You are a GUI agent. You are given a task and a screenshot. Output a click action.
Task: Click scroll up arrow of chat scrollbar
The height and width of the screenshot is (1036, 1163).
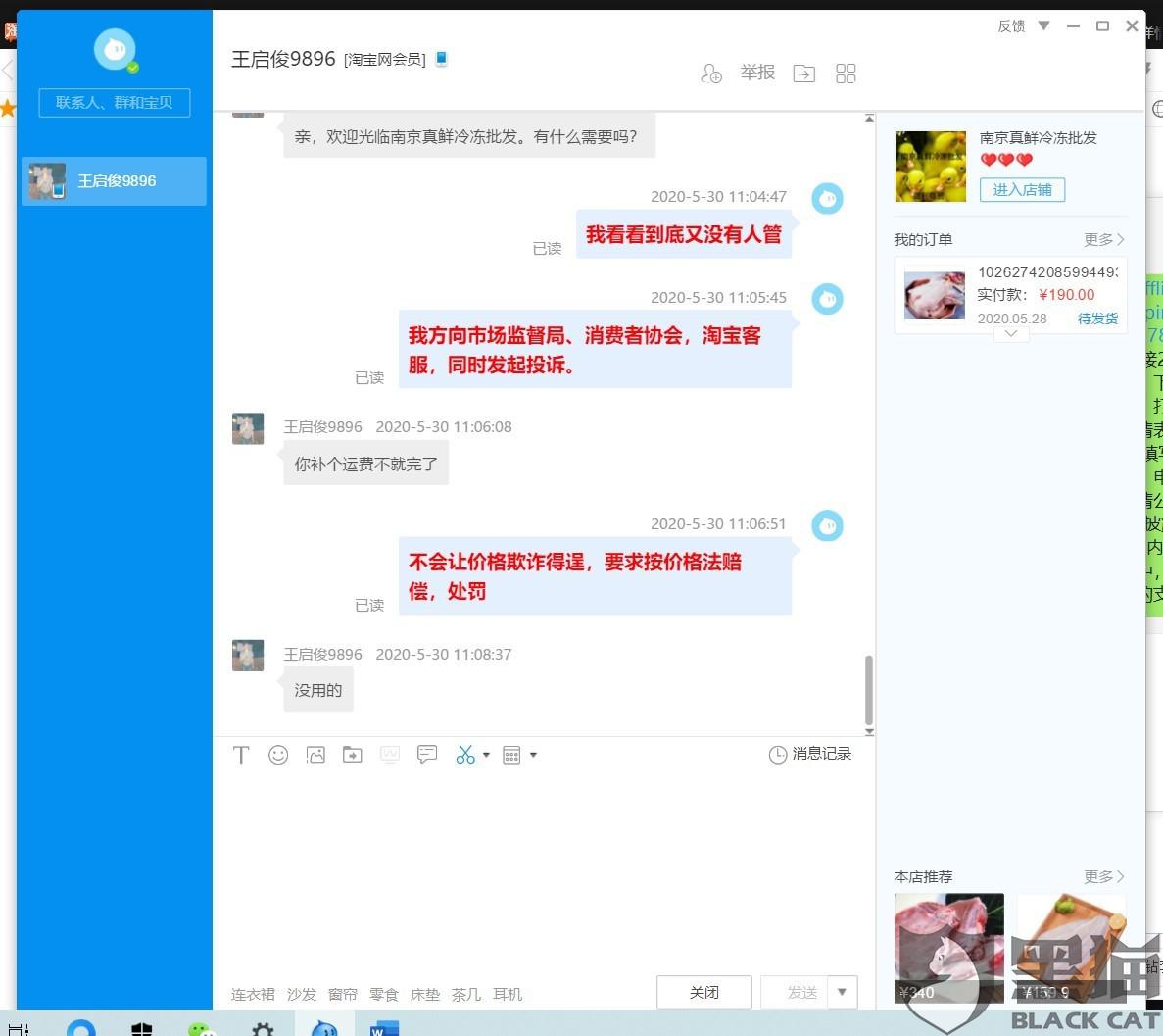pos(869,118)
